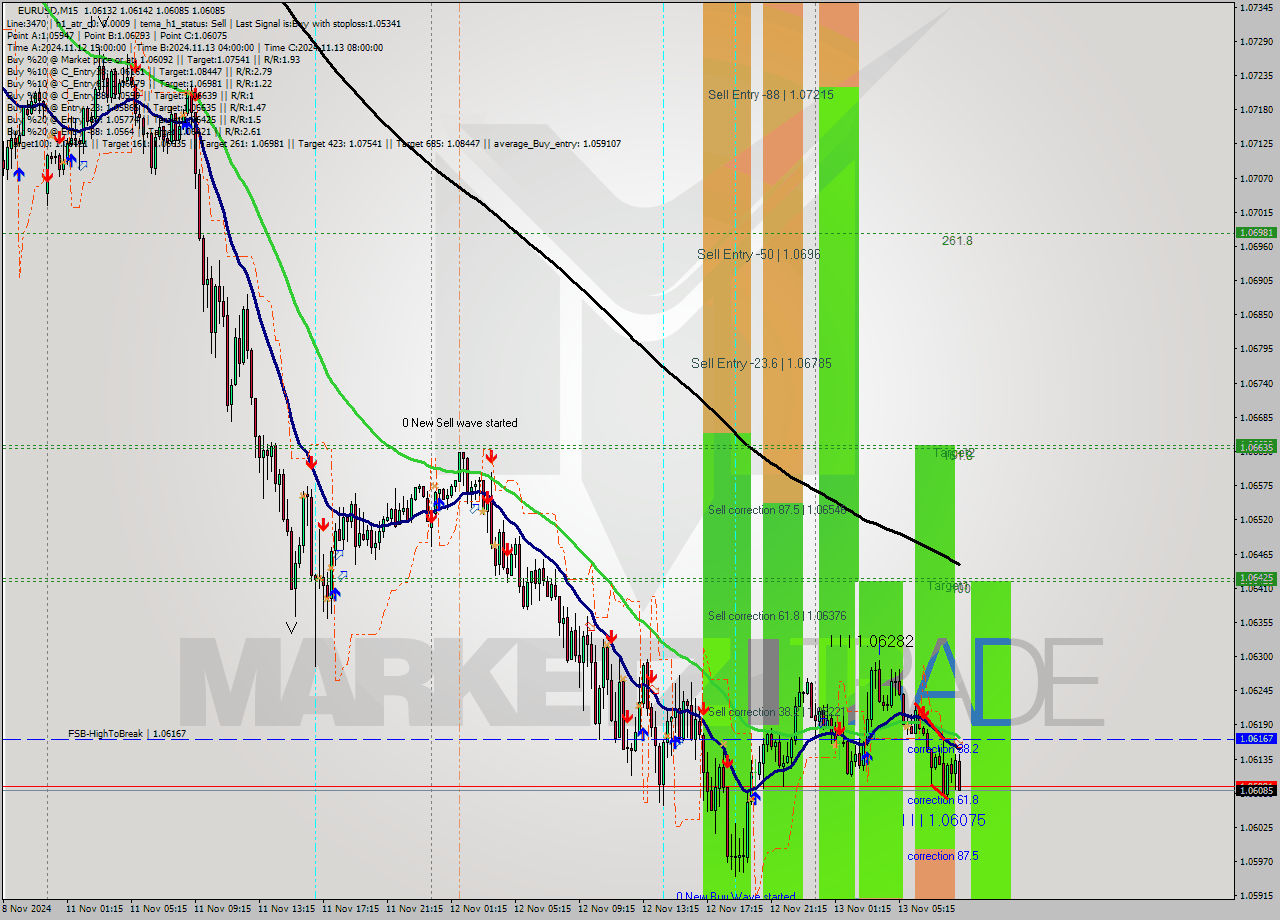Click the '11 Nov 09:15' time axis label

[x=223, y=909]
